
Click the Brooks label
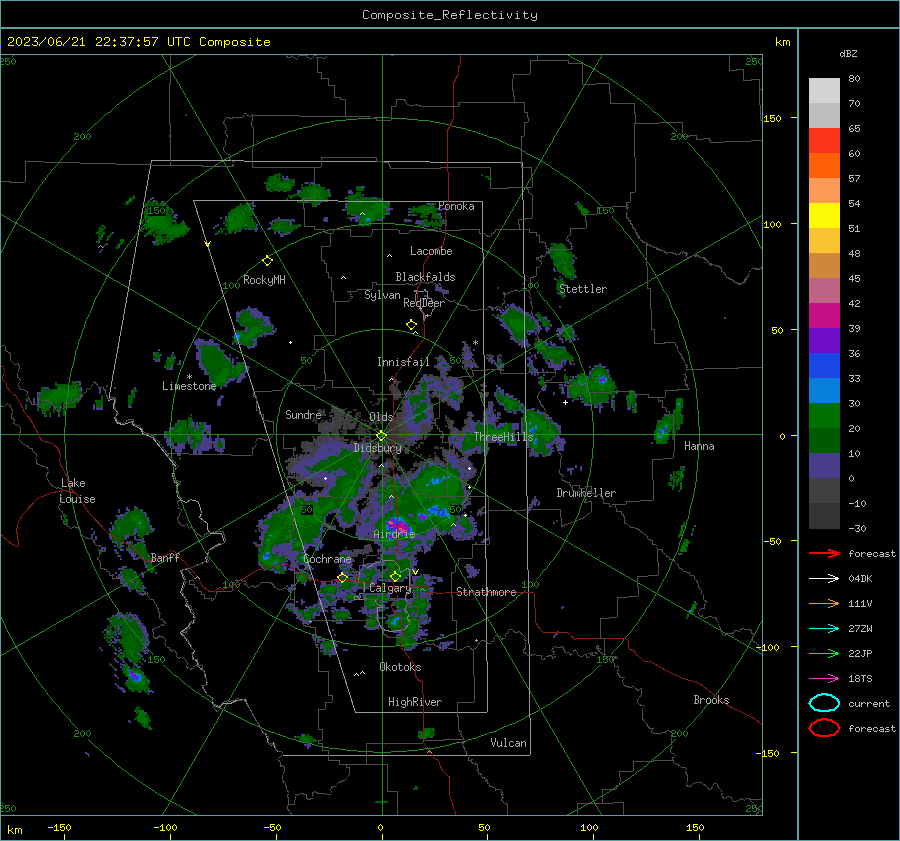click(x=711, y=700)
